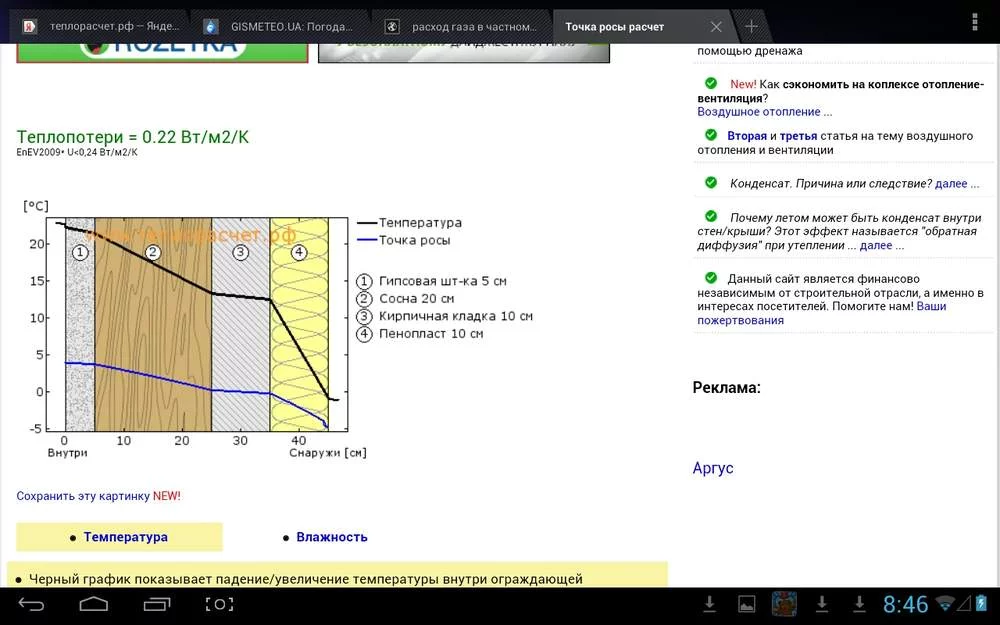The image size is (1000, 625).
Task: Click the layer 2 circle marker in the pine section
Action: [152, 253]
